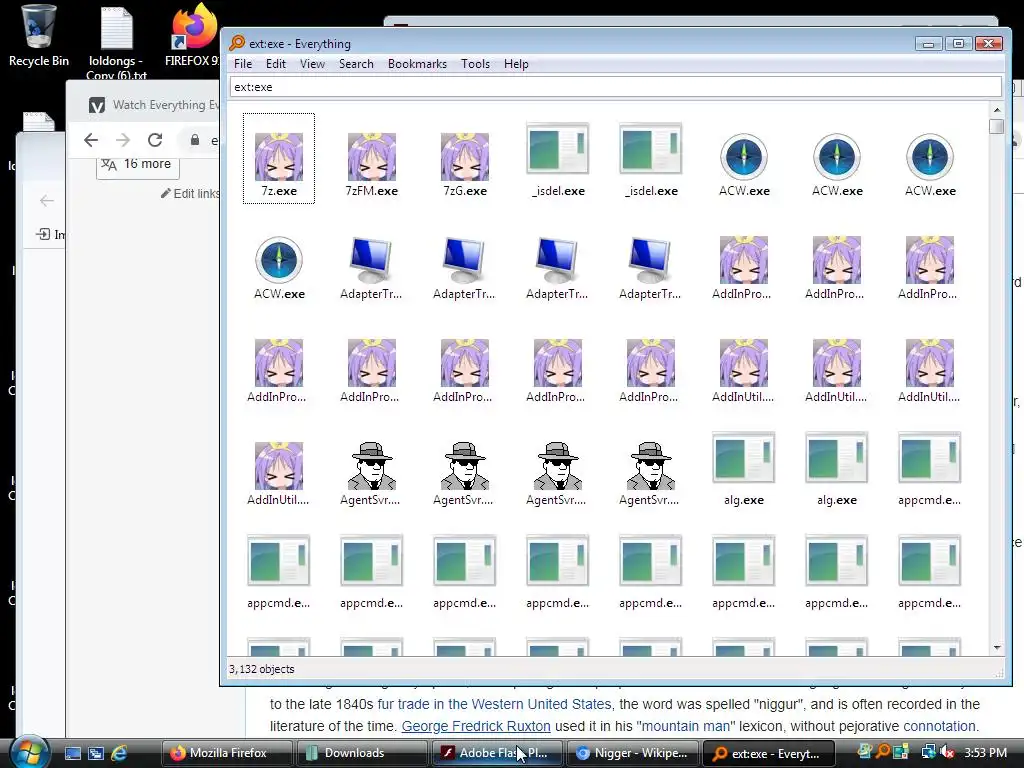Click the ext:exe search box
The width and height of the screenshot is (1024, 768).
click(x=615, y=87)
